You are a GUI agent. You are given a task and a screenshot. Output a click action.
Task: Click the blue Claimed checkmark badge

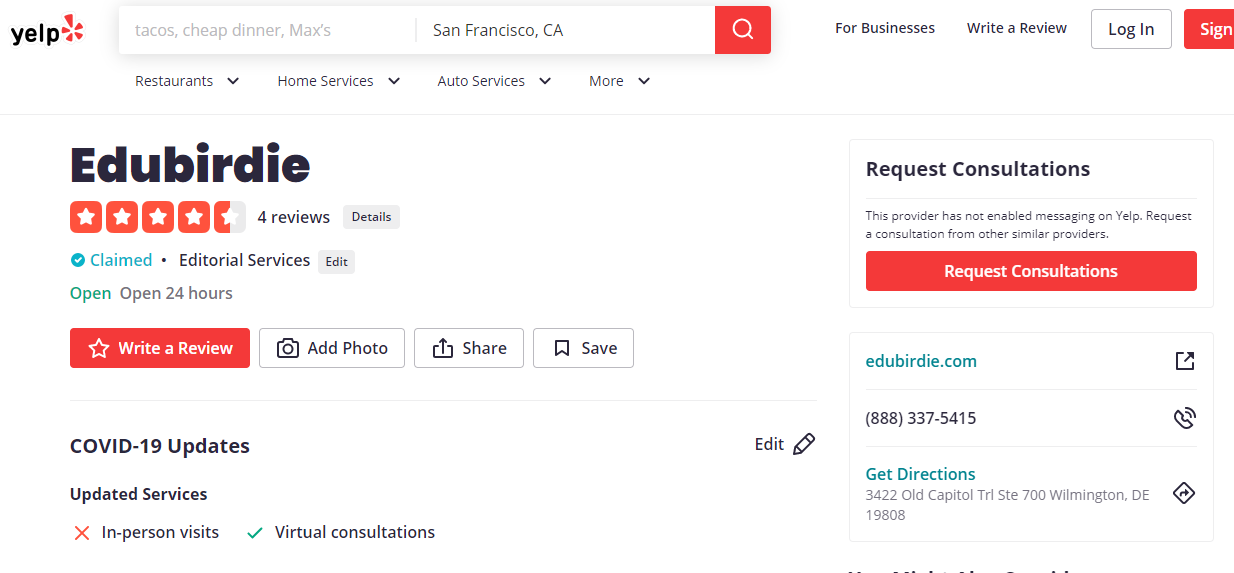78,260
